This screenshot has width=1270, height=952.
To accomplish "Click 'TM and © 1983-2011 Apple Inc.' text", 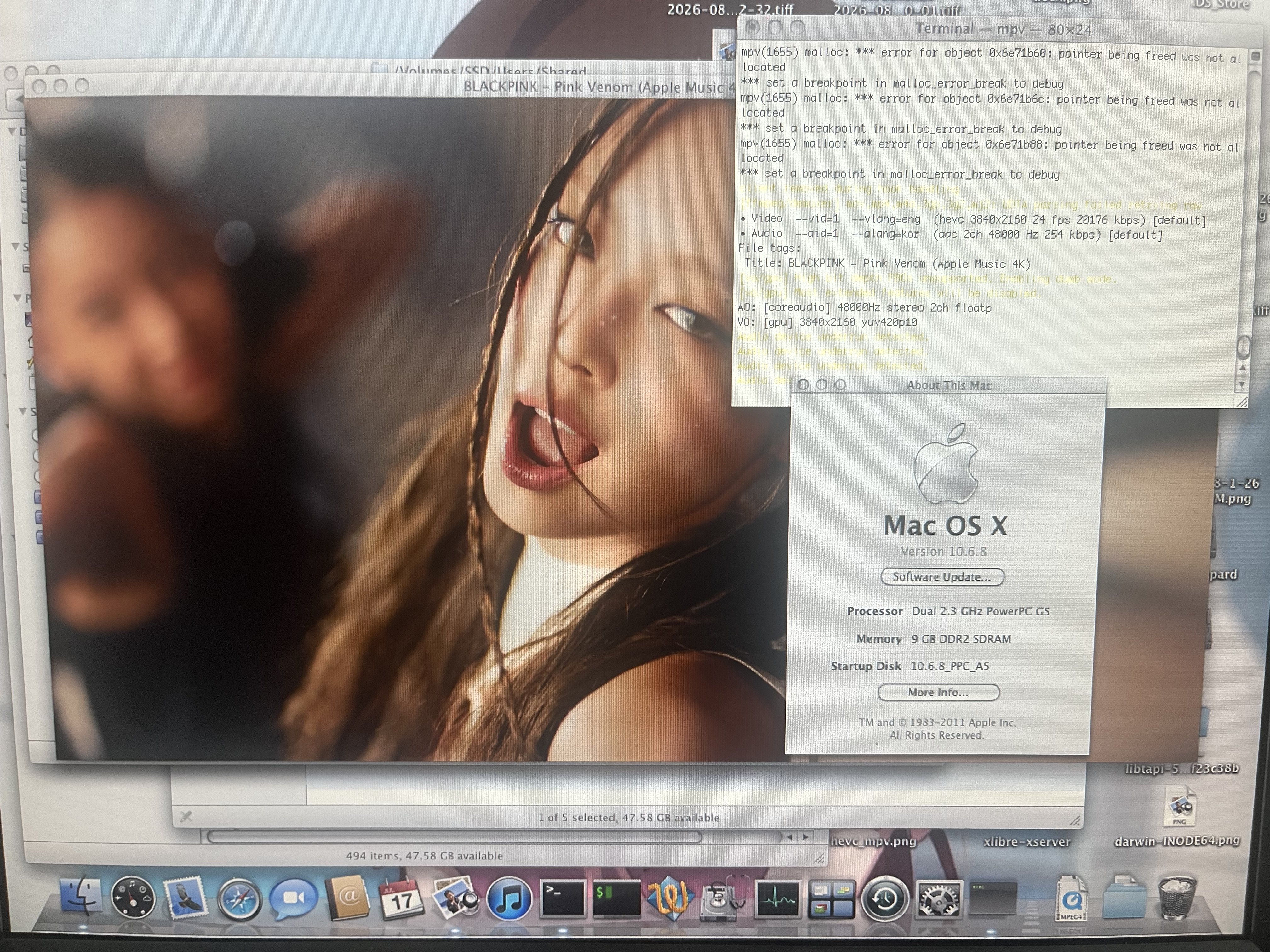I will 938,722.
